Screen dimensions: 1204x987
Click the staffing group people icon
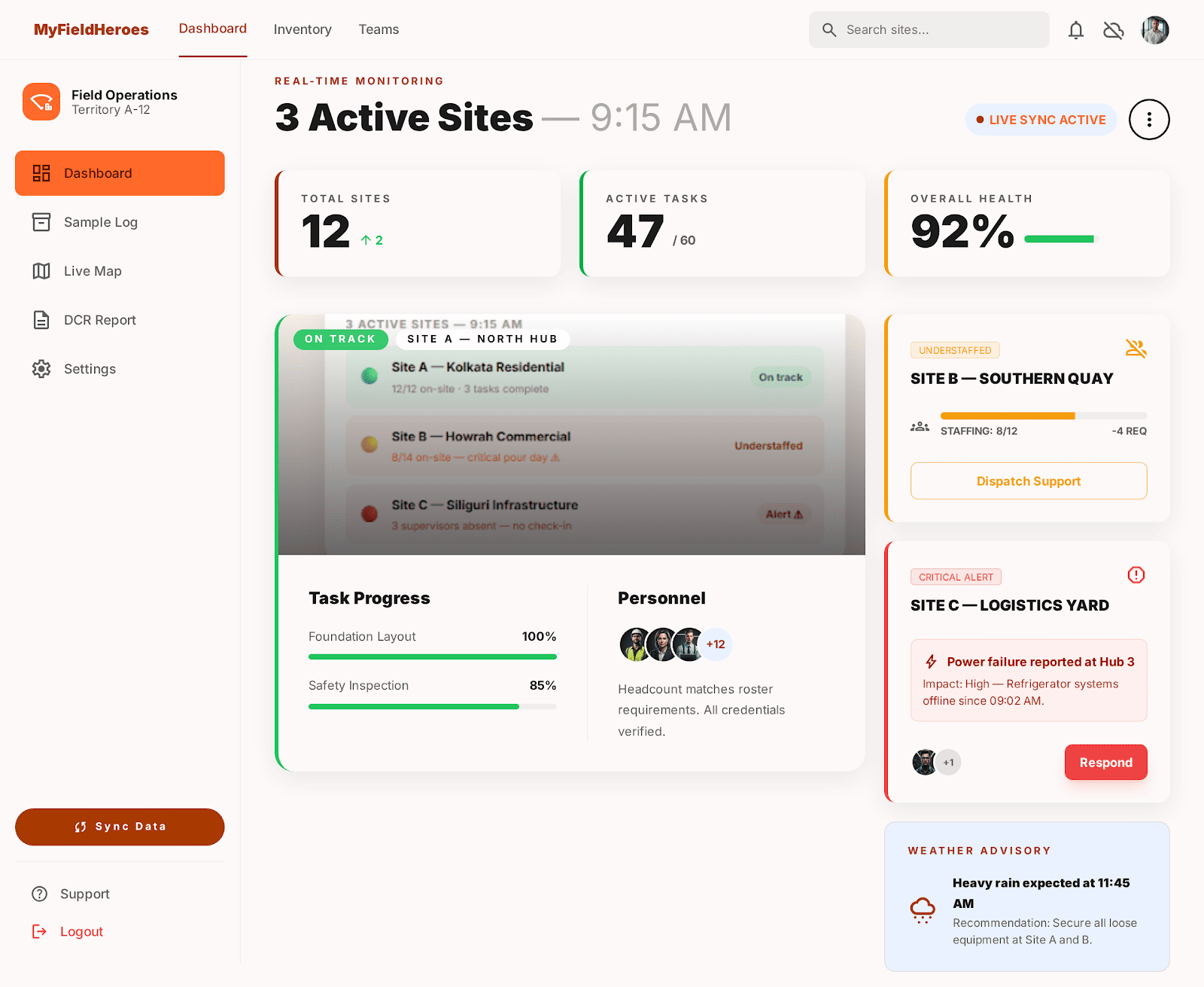coord(920,427)
